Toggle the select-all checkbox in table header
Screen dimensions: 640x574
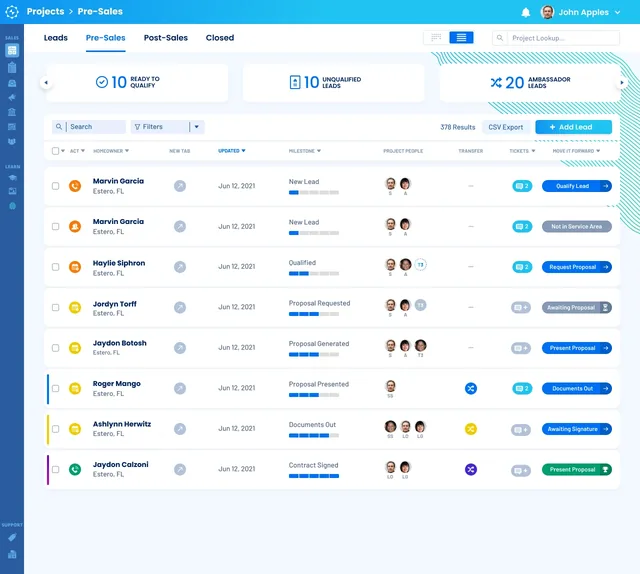tap(56, 151)
